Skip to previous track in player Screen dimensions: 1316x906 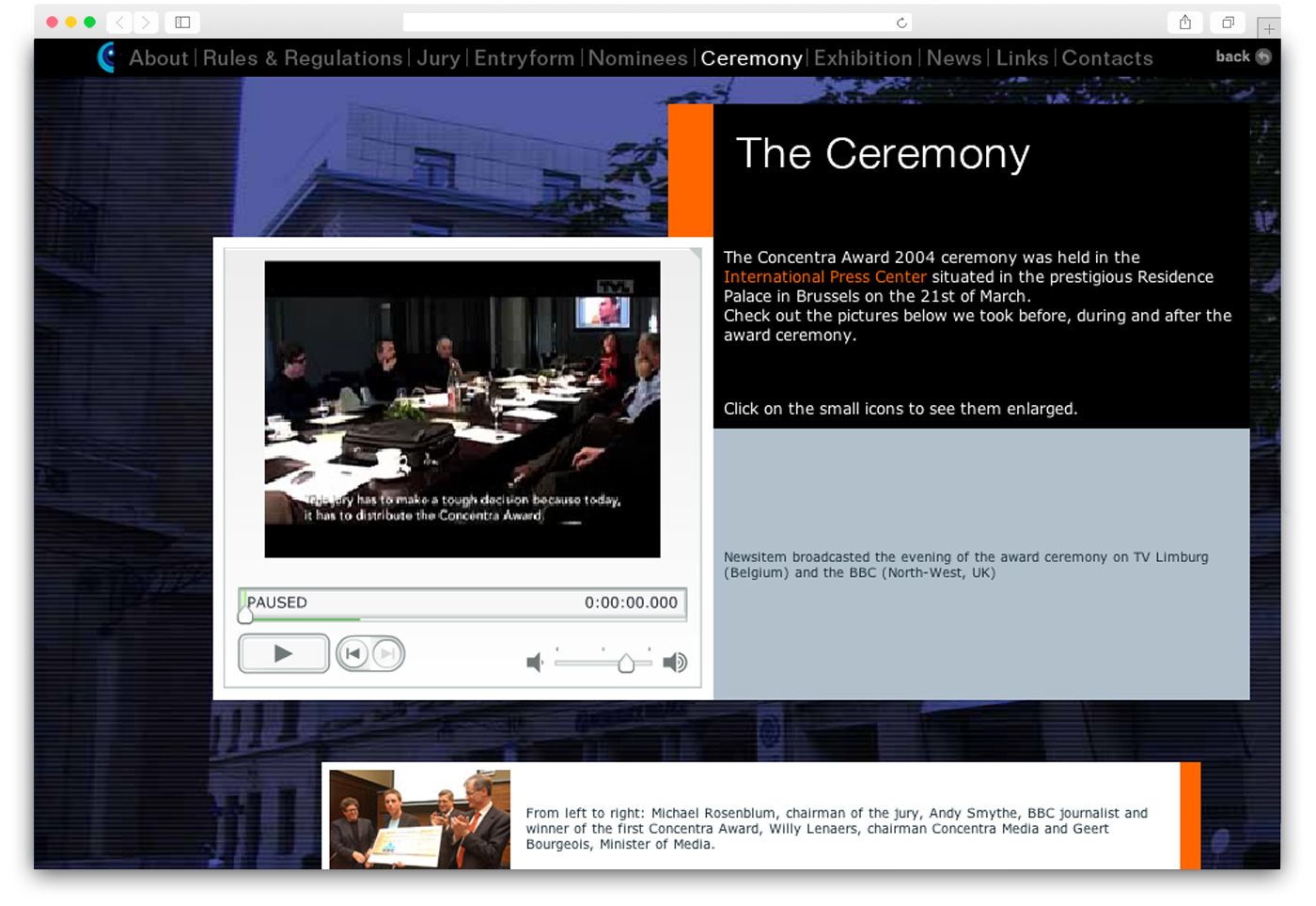click(353, 654)
